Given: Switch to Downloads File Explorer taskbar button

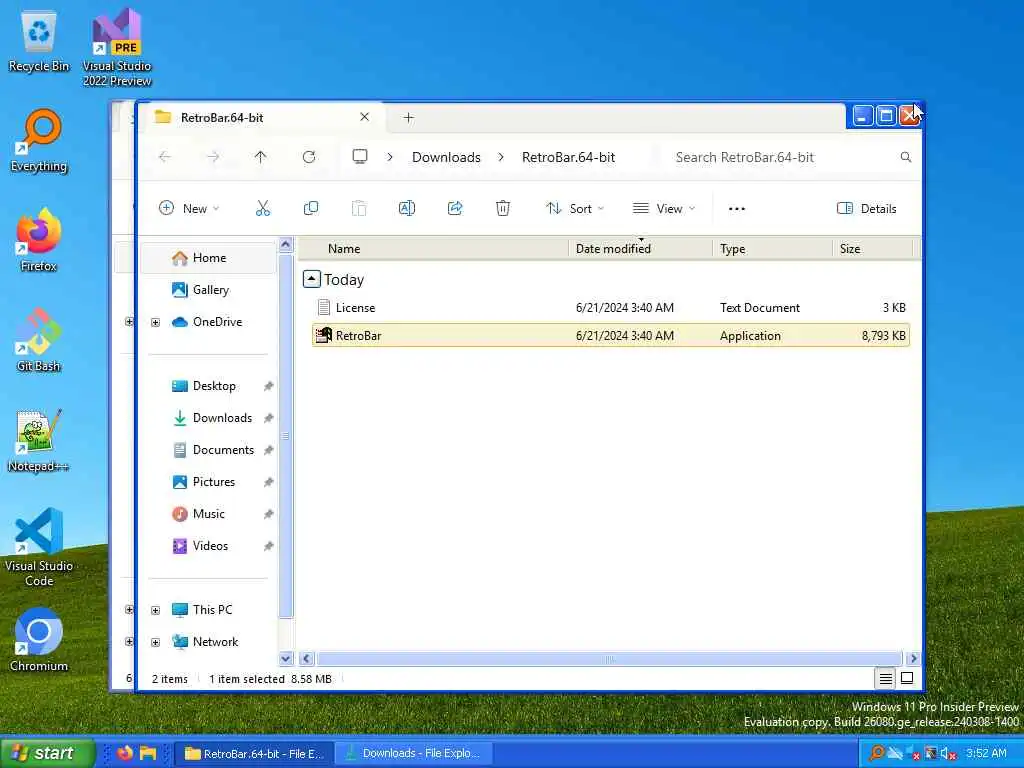Looking at the screenshot, I should click(414, 754).
